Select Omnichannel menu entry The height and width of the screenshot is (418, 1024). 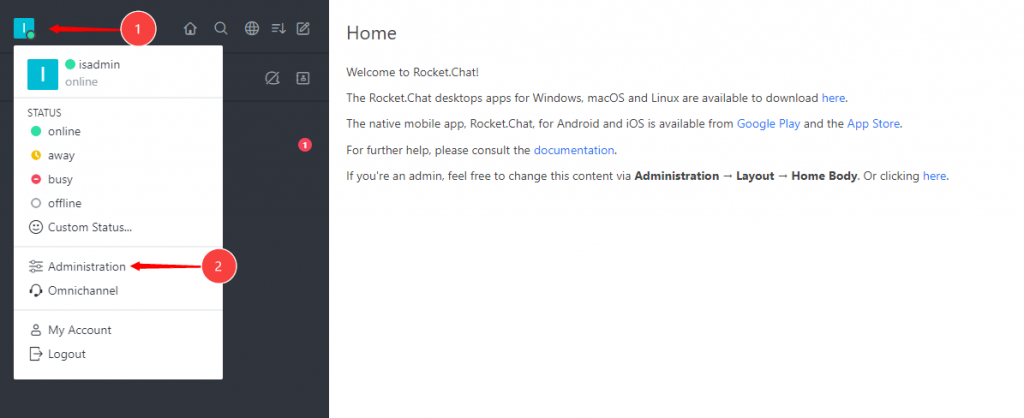pyautogui.click(x=82, y=291)
